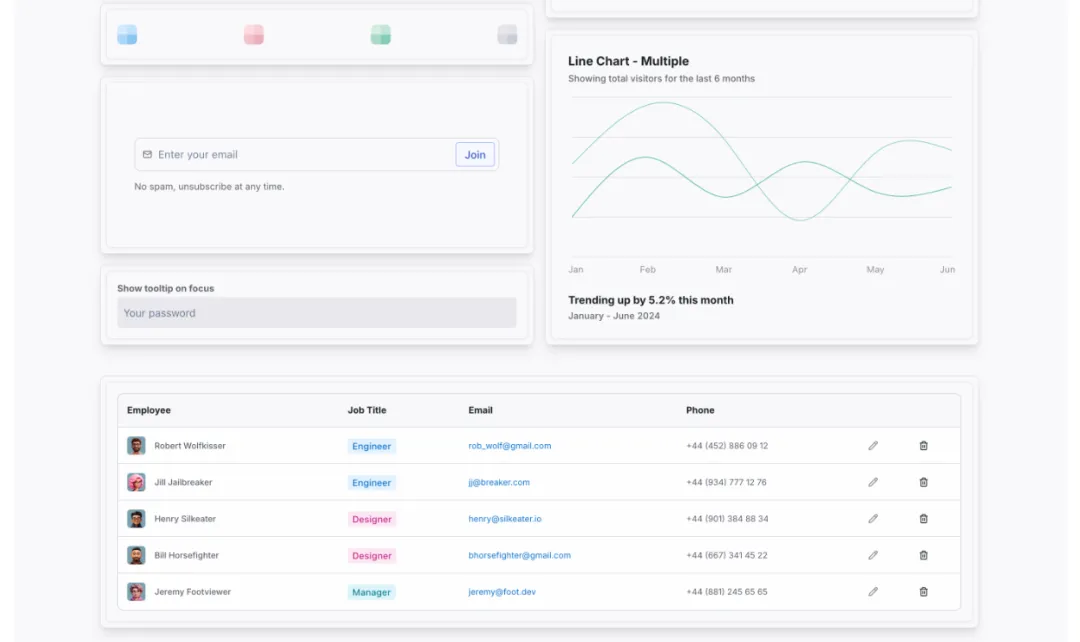Pick the green color swatch

380,34
